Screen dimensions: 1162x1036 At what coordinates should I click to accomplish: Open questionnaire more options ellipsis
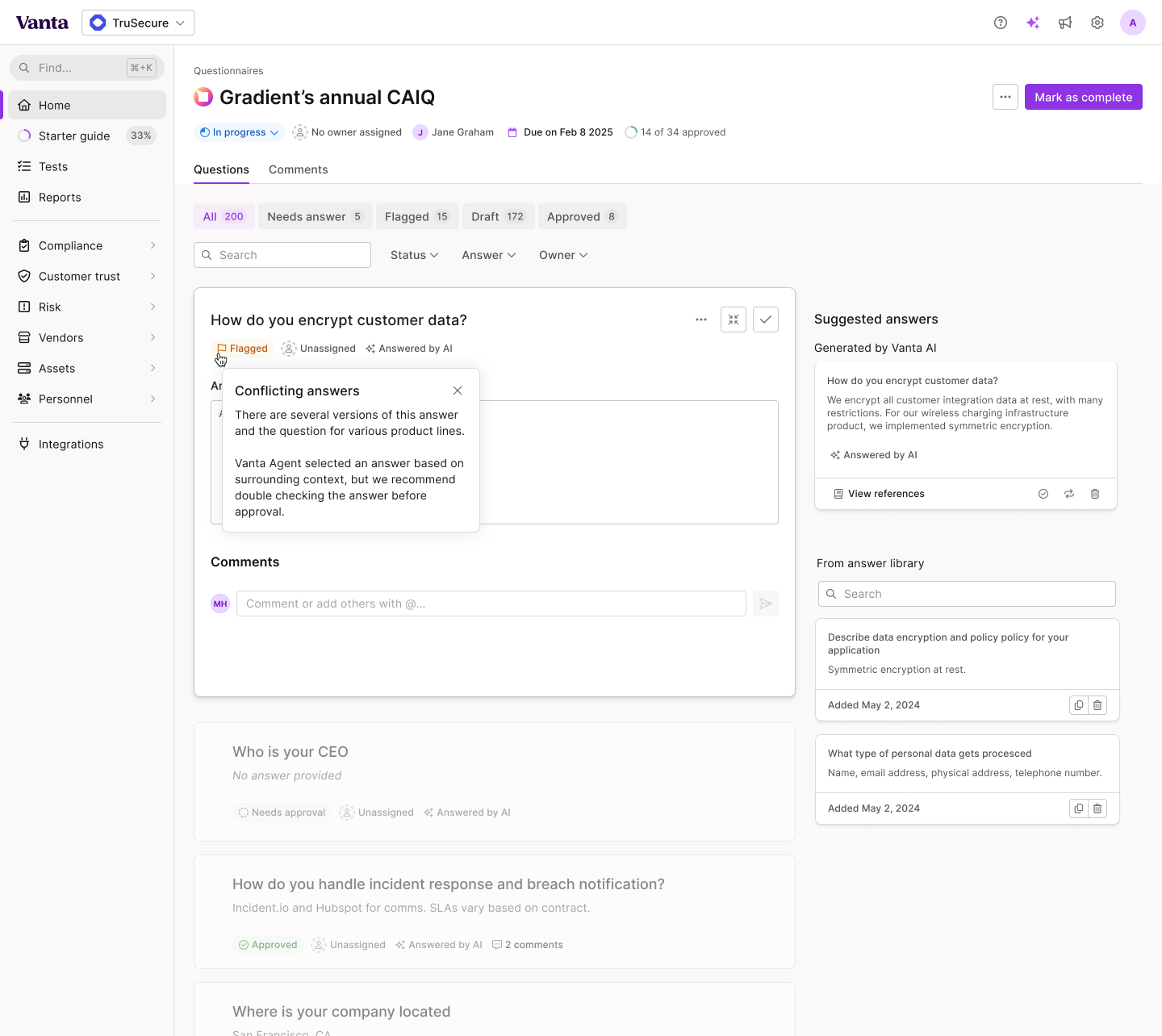(1005, 97)
